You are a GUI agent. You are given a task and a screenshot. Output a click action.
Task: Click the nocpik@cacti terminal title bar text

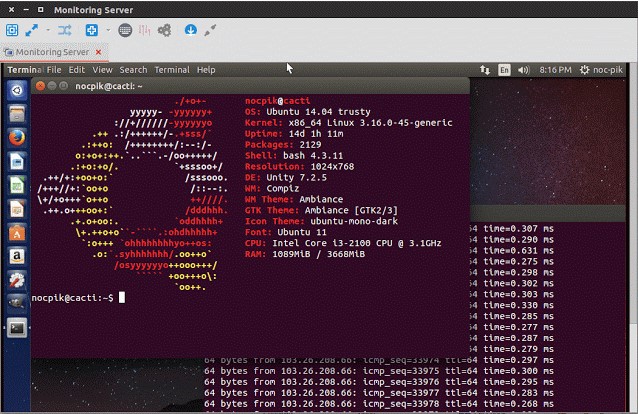click(x=109, y=86)
